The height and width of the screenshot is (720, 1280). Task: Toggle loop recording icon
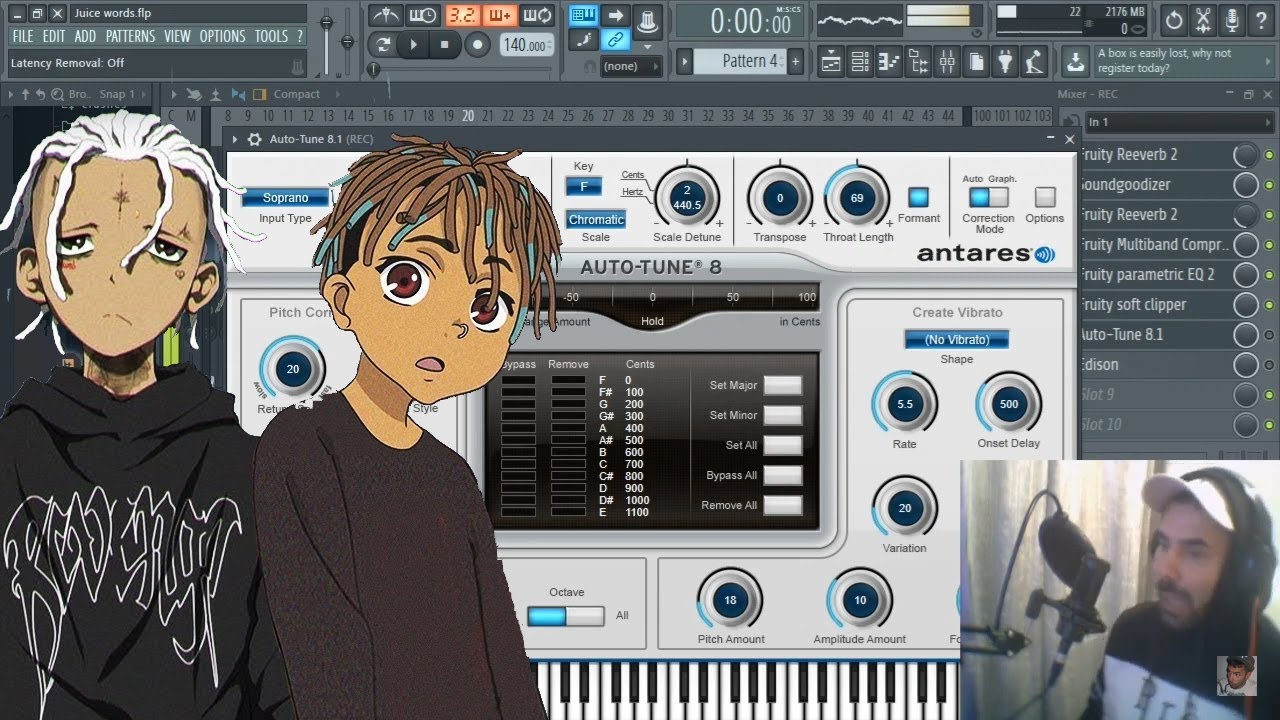[x=538, y=15]
